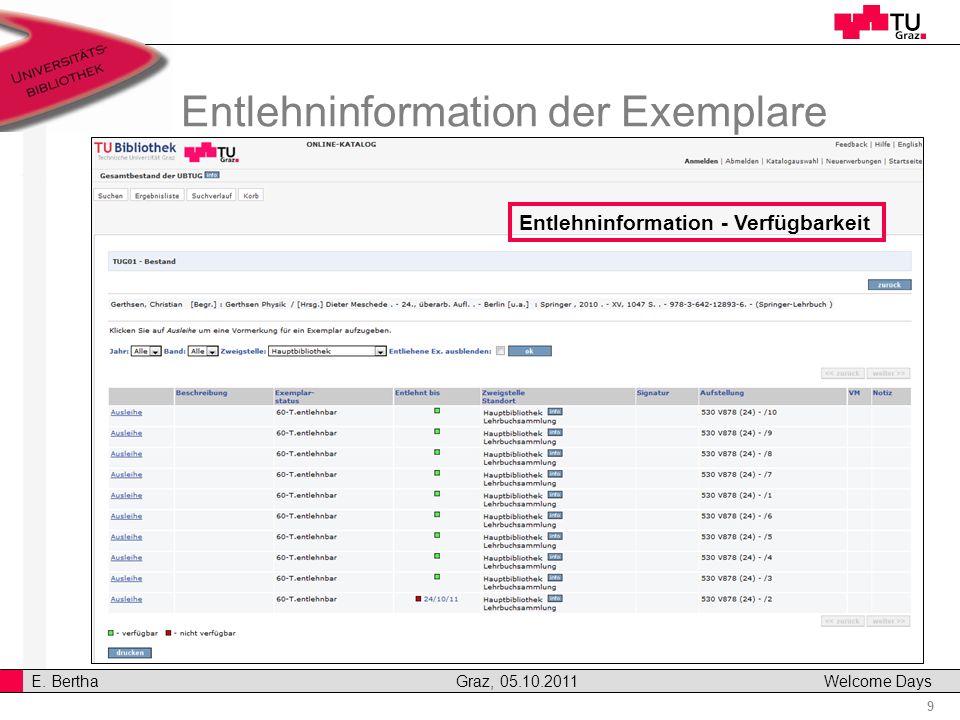Click info icon next to Gesamtbestand der UBTUG
Viewport: 960px width, 720px height.
click(x=212, y=175)
